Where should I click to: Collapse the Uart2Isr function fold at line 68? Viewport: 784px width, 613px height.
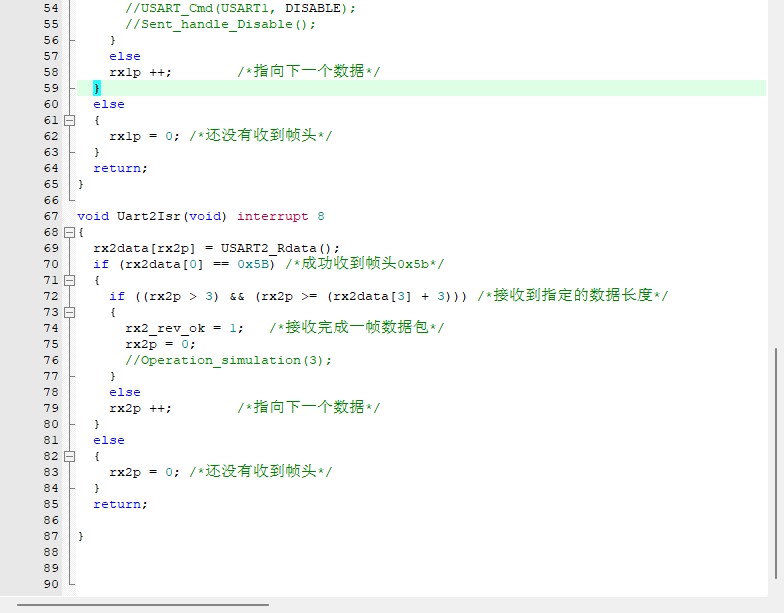point(70,232)
